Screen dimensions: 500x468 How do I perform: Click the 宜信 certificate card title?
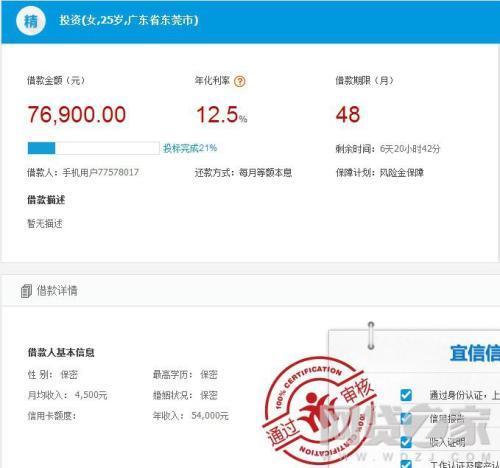tap(475, 353)
